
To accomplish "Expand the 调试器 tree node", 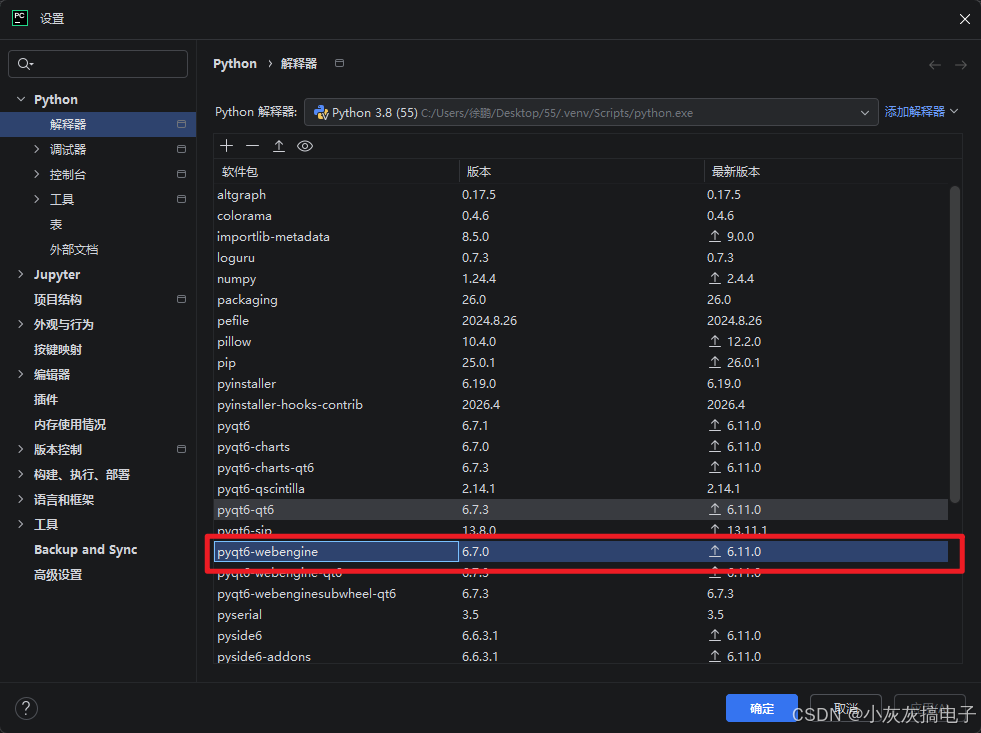I will tap(36, 149).
